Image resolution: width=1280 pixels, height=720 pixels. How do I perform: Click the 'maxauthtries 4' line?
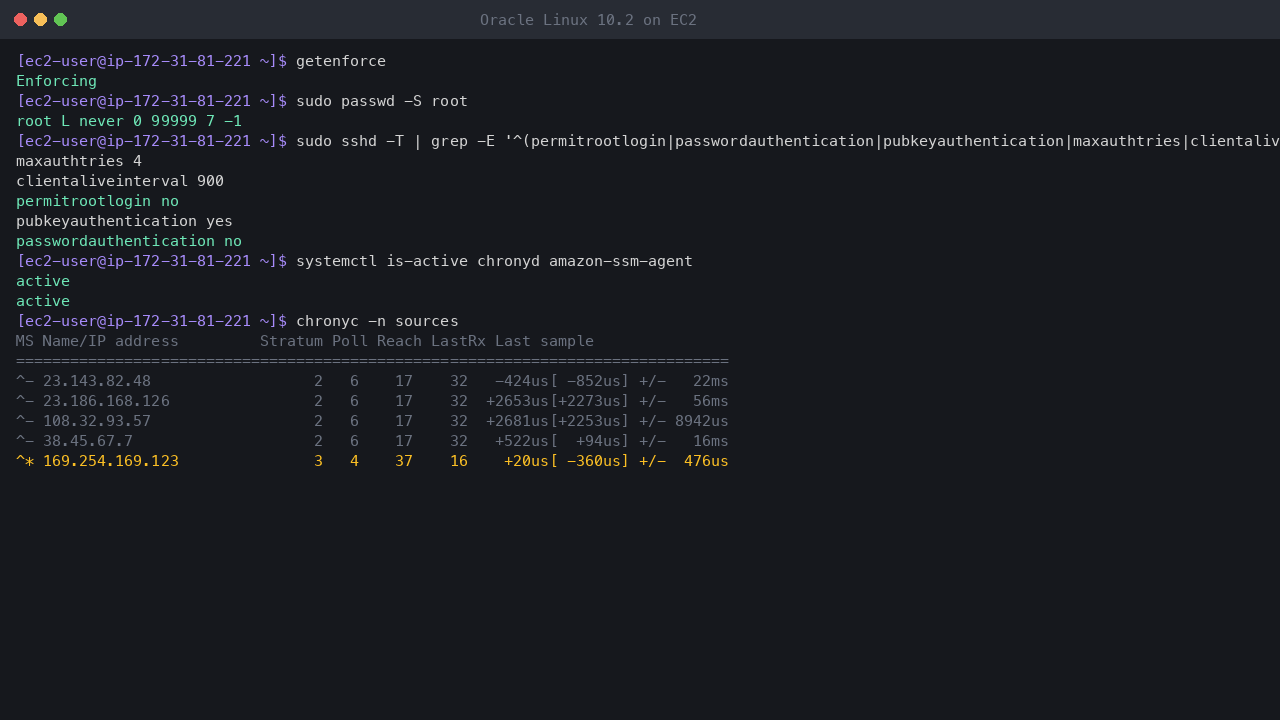79,161
